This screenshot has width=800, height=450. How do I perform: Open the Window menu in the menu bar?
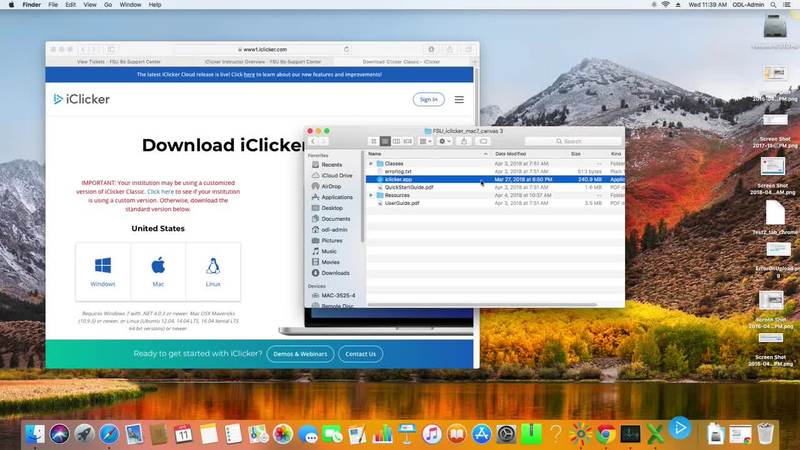click(x=130, y=5)
